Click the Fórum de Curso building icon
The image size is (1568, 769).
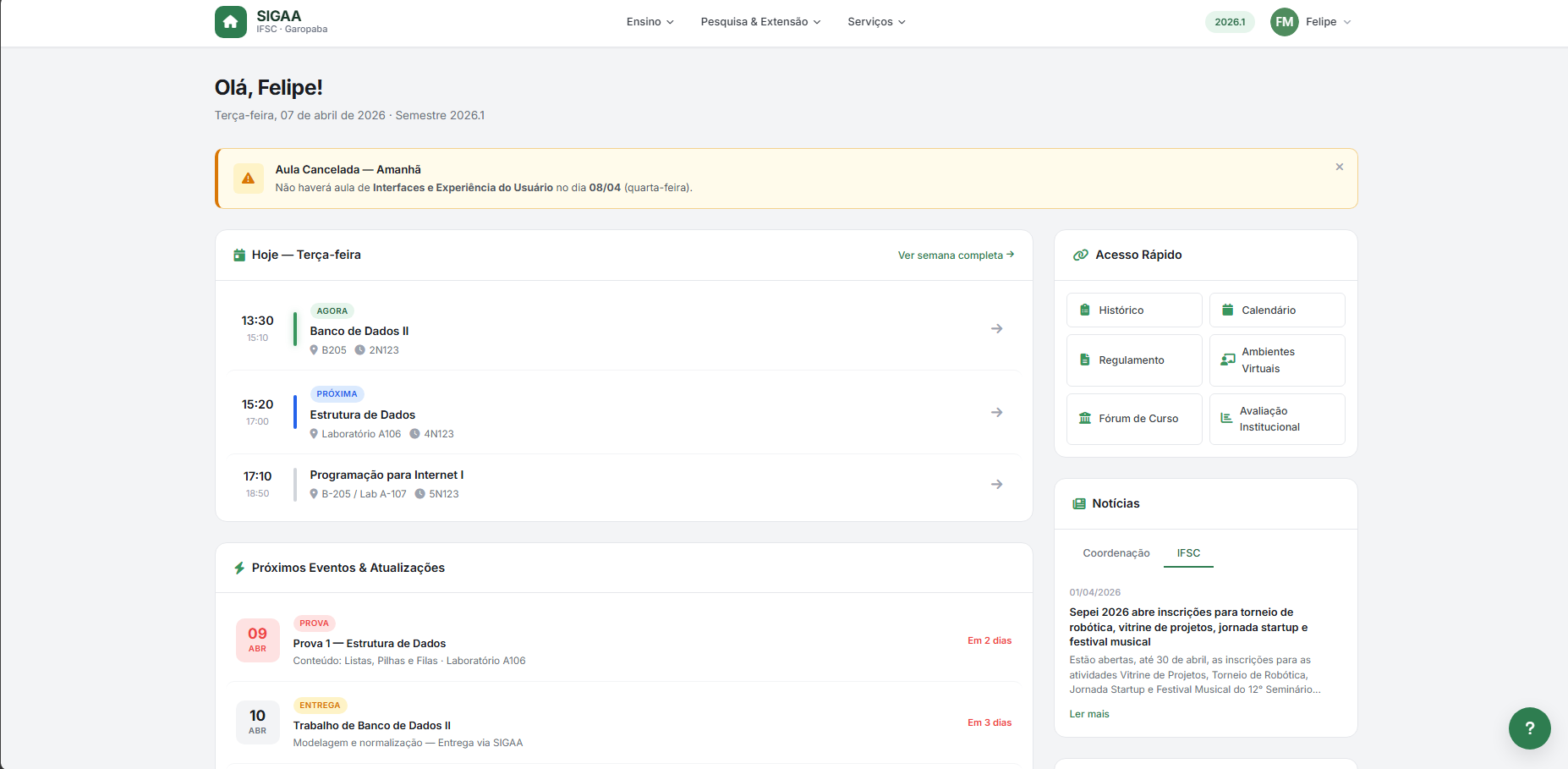[1084, 419]
